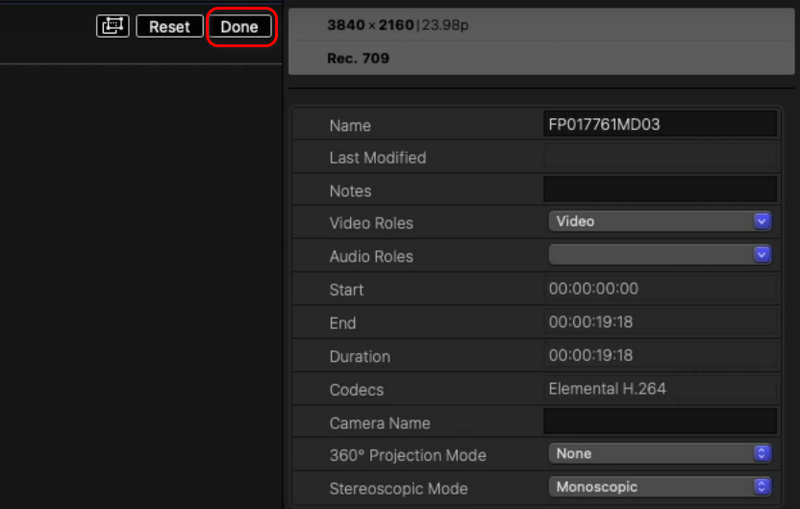This screenshot has width=800, height=509.
Task: Click the empty Last Modified field
Action: (x=660, y=157)
